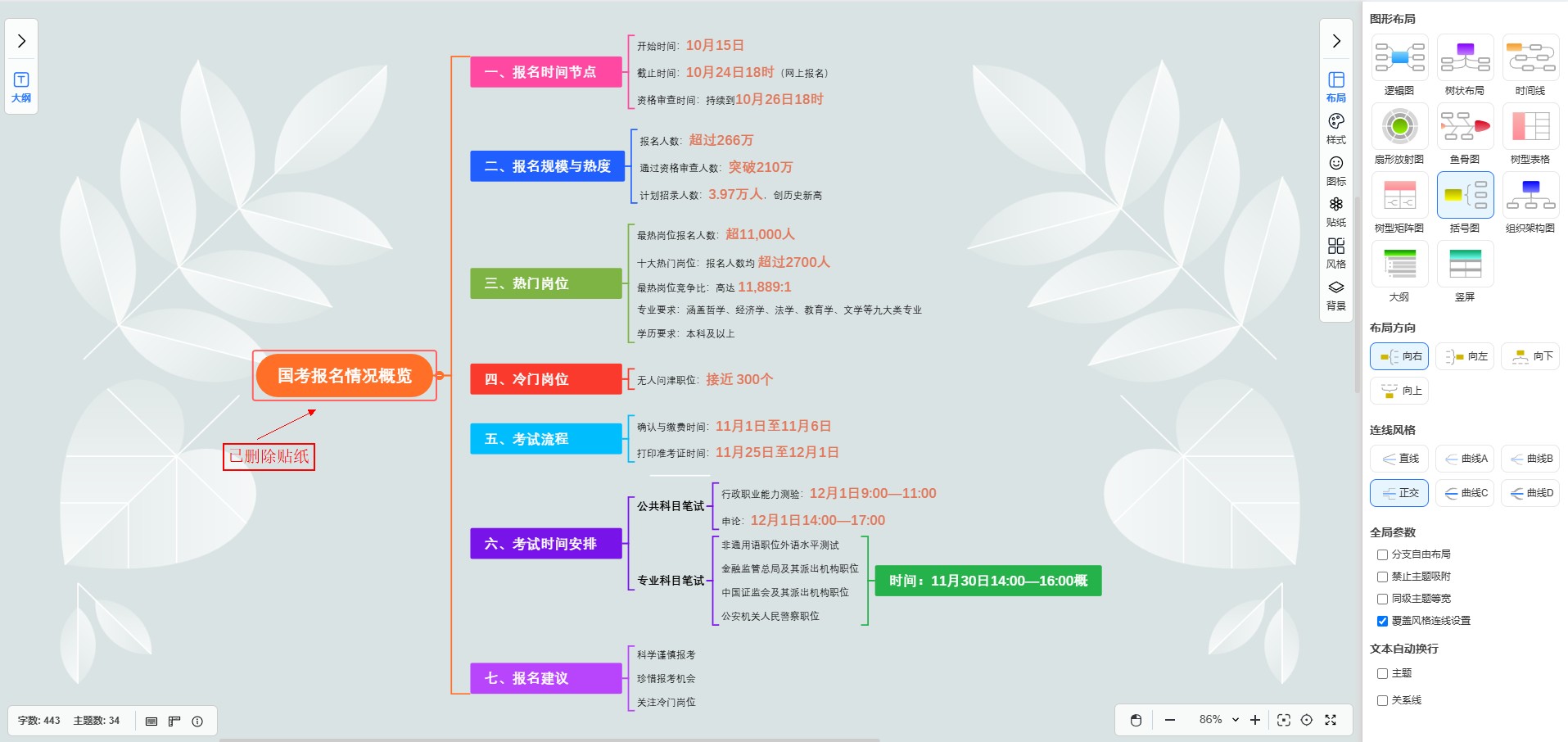Pick the timeline layout thumbnail

[1530, 58]
